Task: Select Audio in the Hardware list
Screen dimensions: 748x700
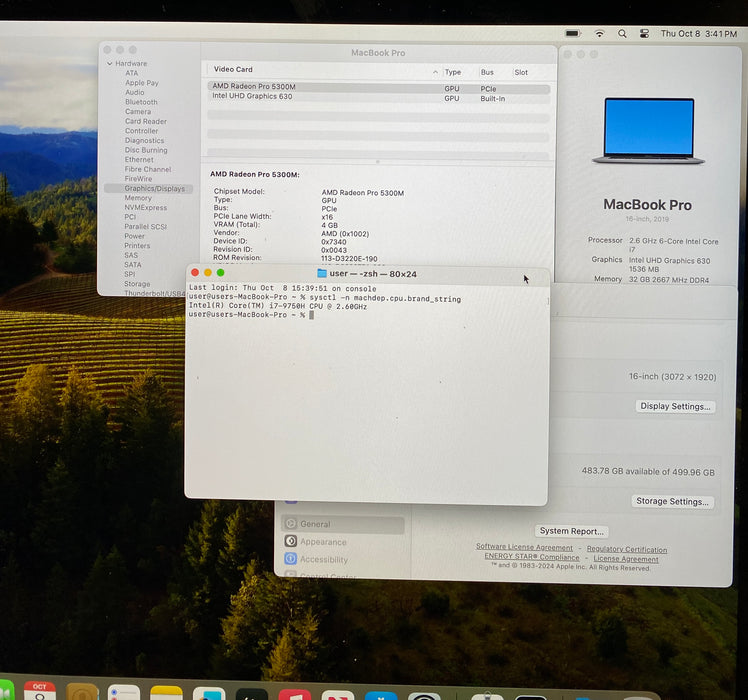Action: click(x=135, y=92)
